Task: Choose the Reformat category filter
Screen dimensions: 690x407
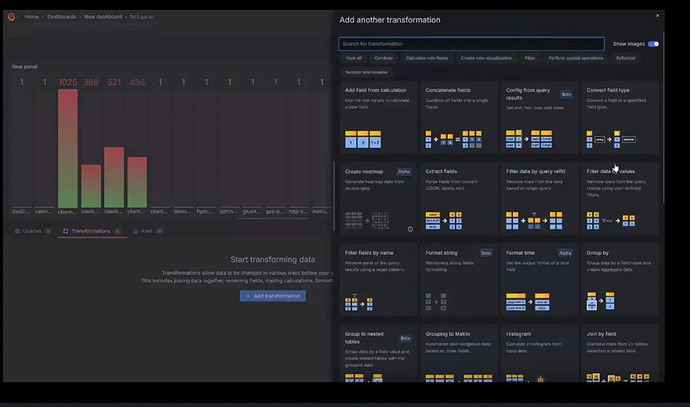Action: pyautogui.click(x=625, y=58)
